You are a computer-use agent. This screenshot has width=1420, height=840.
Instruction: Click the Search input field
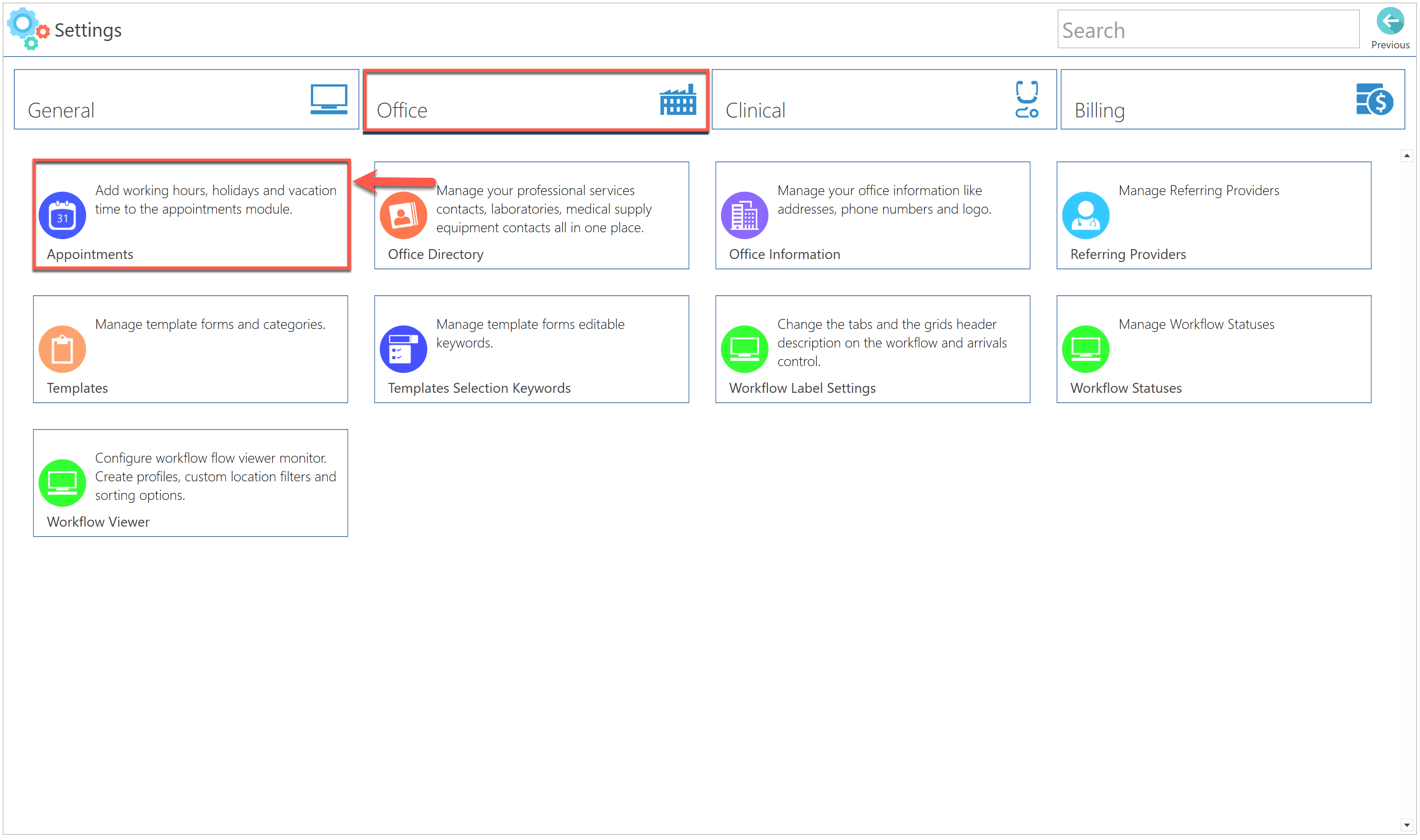point(1208,29)
